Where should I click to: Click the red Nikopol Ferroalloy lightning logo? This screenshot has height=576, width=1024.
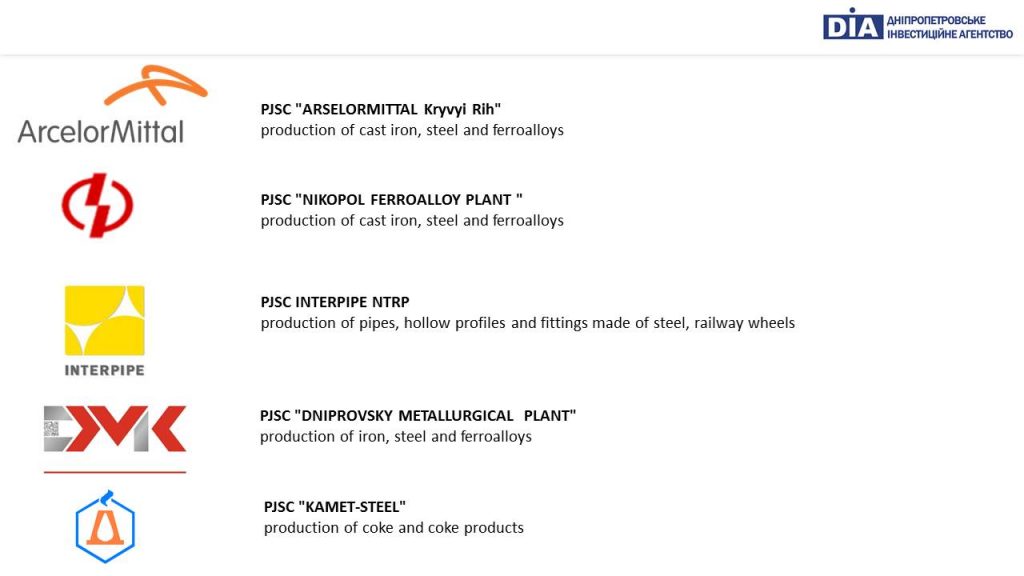point(97,205)
